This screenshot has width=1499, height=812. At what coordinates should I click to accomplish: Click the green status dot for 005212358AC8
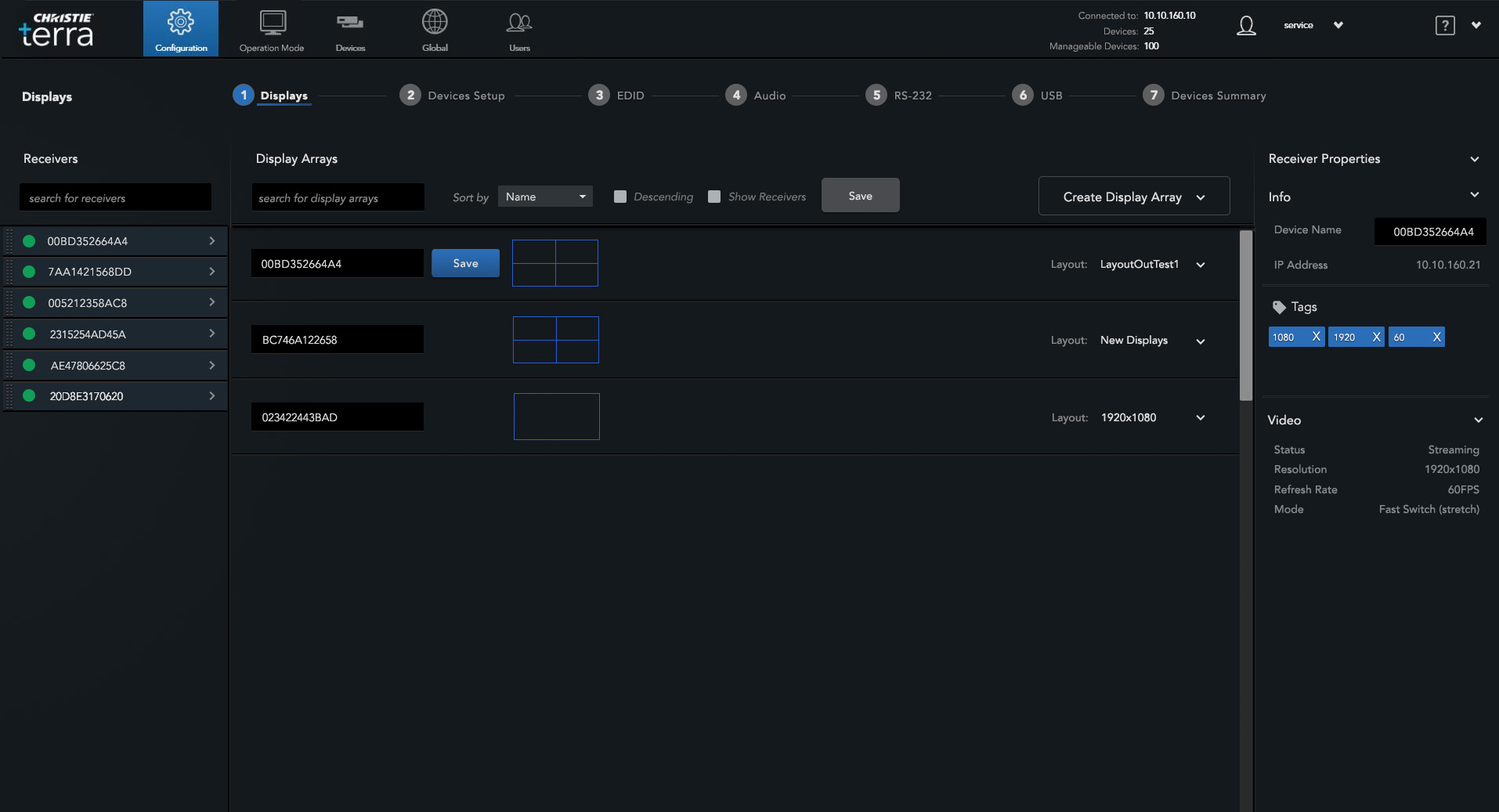point(30,302)
